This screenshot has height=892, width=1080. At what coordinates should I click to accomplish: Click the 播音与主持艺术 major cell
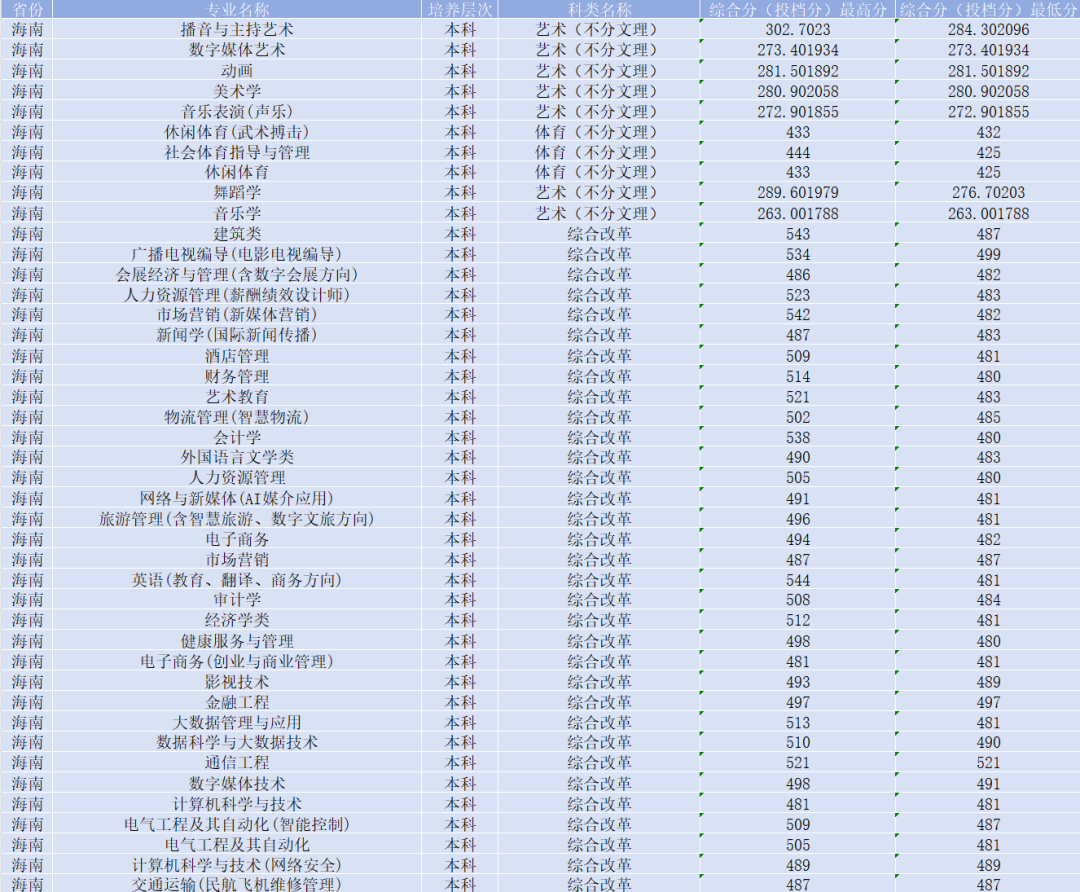coord(237,30)
